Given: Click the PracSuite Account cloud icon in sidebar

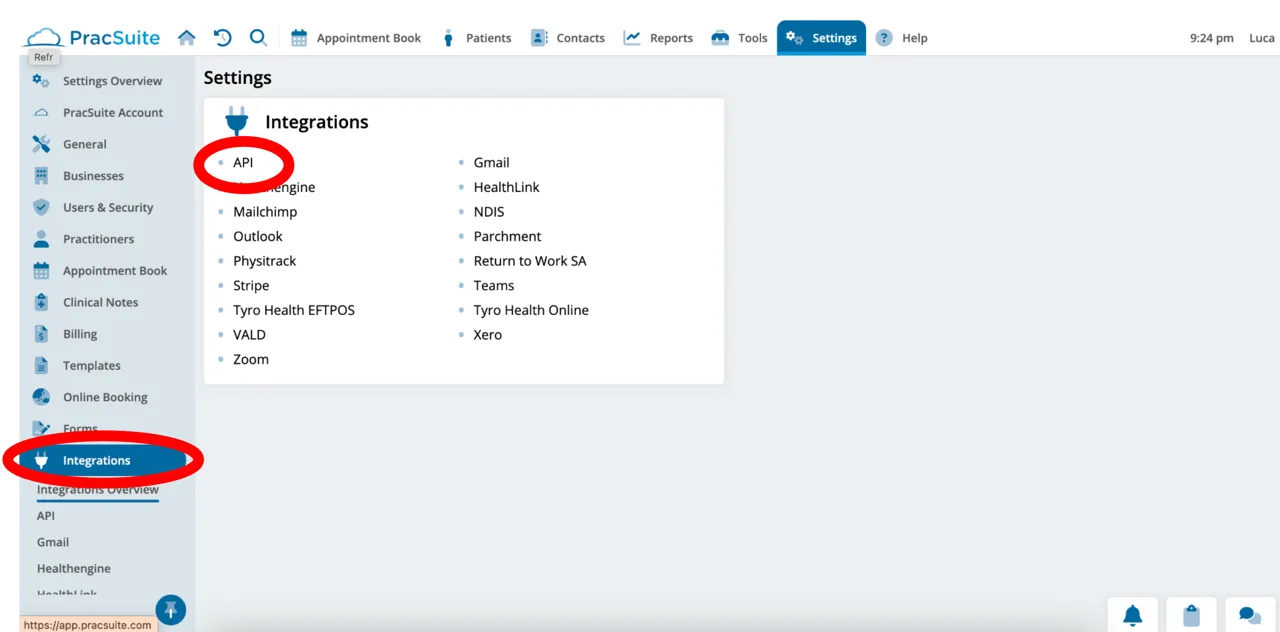Looking at the screenshot, I should (x=41, y=113).
